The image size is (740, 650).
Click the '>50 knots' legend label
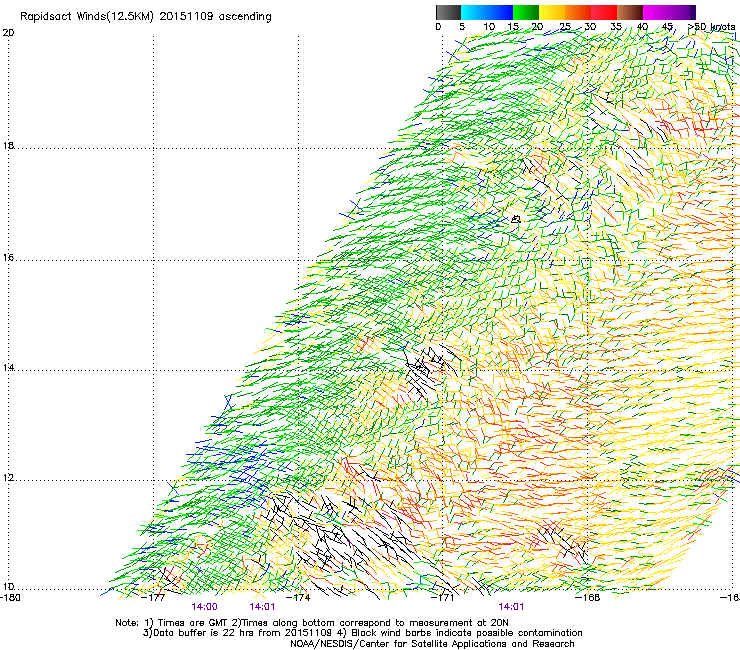tap(711, 27)
